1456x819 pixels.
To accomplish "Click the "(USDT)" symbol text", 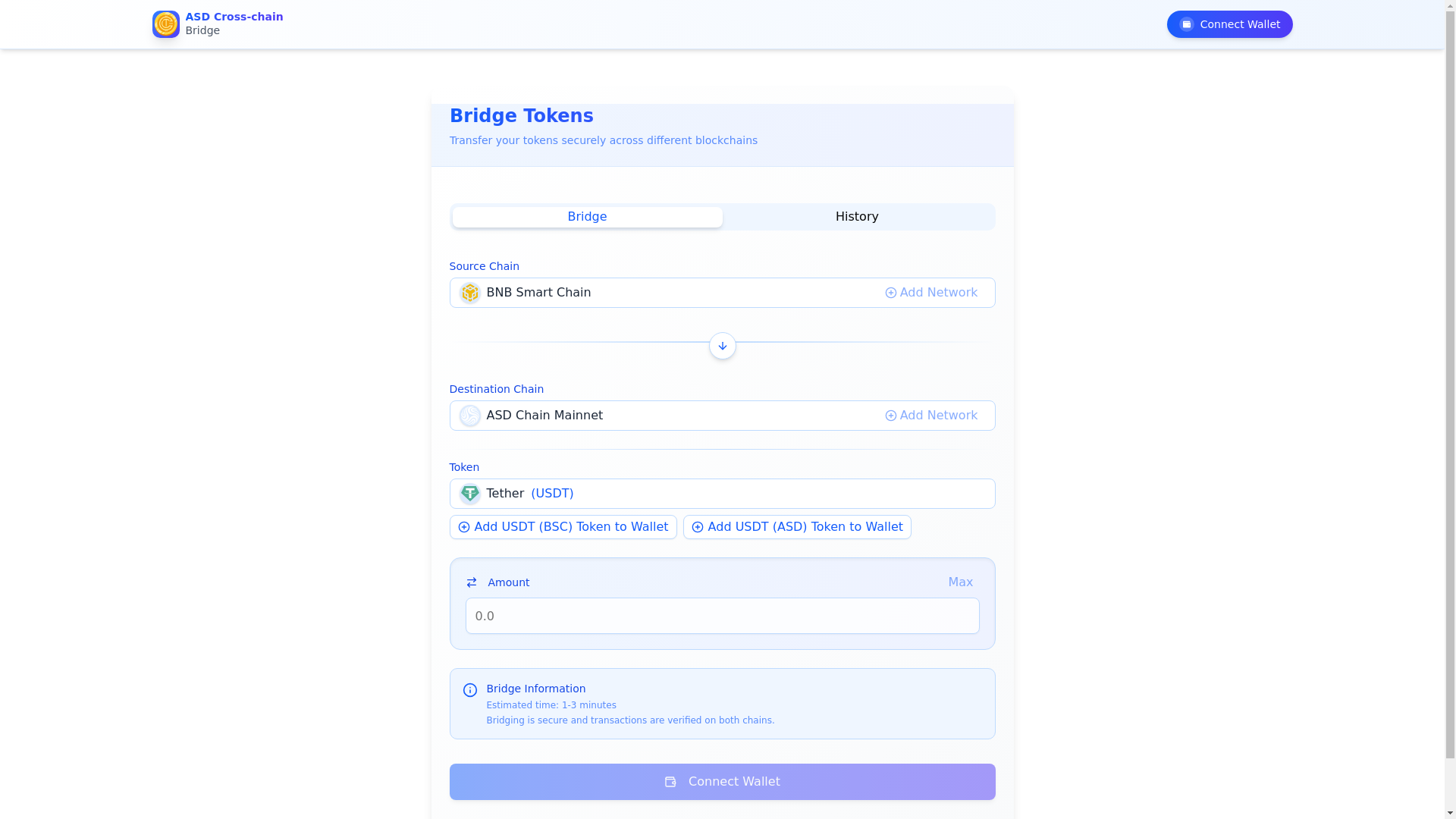I will (x=552, y=494).
